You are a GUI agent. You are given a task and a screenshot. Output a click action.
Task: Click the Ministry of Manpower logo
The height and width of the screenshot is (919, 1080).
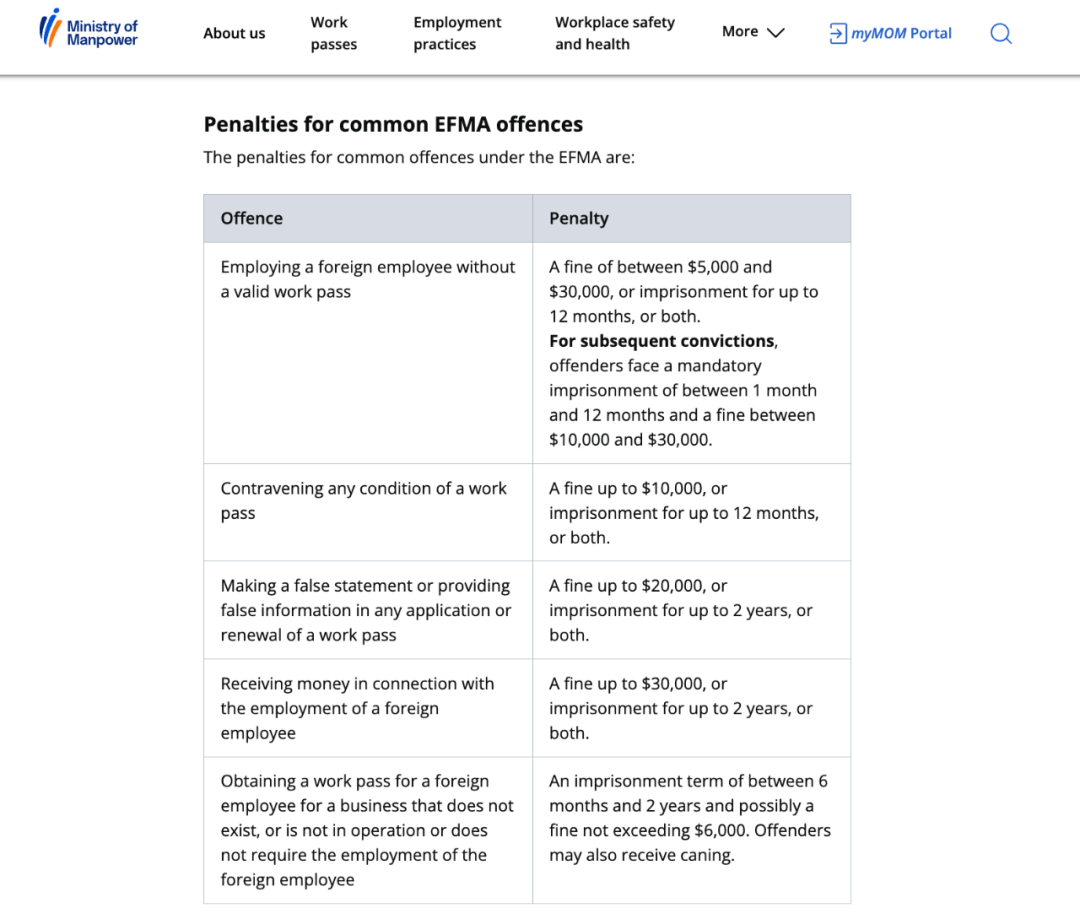pos(88,28)
